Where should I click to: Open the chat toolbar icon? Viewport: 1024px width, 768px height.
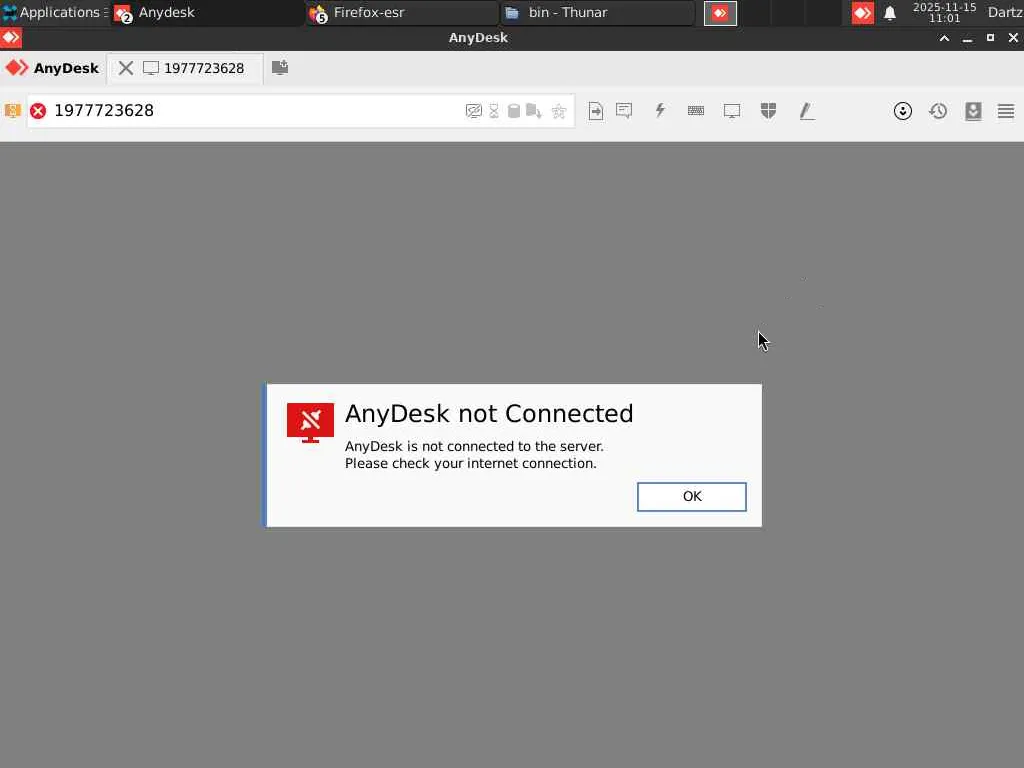tap(624, 110)
